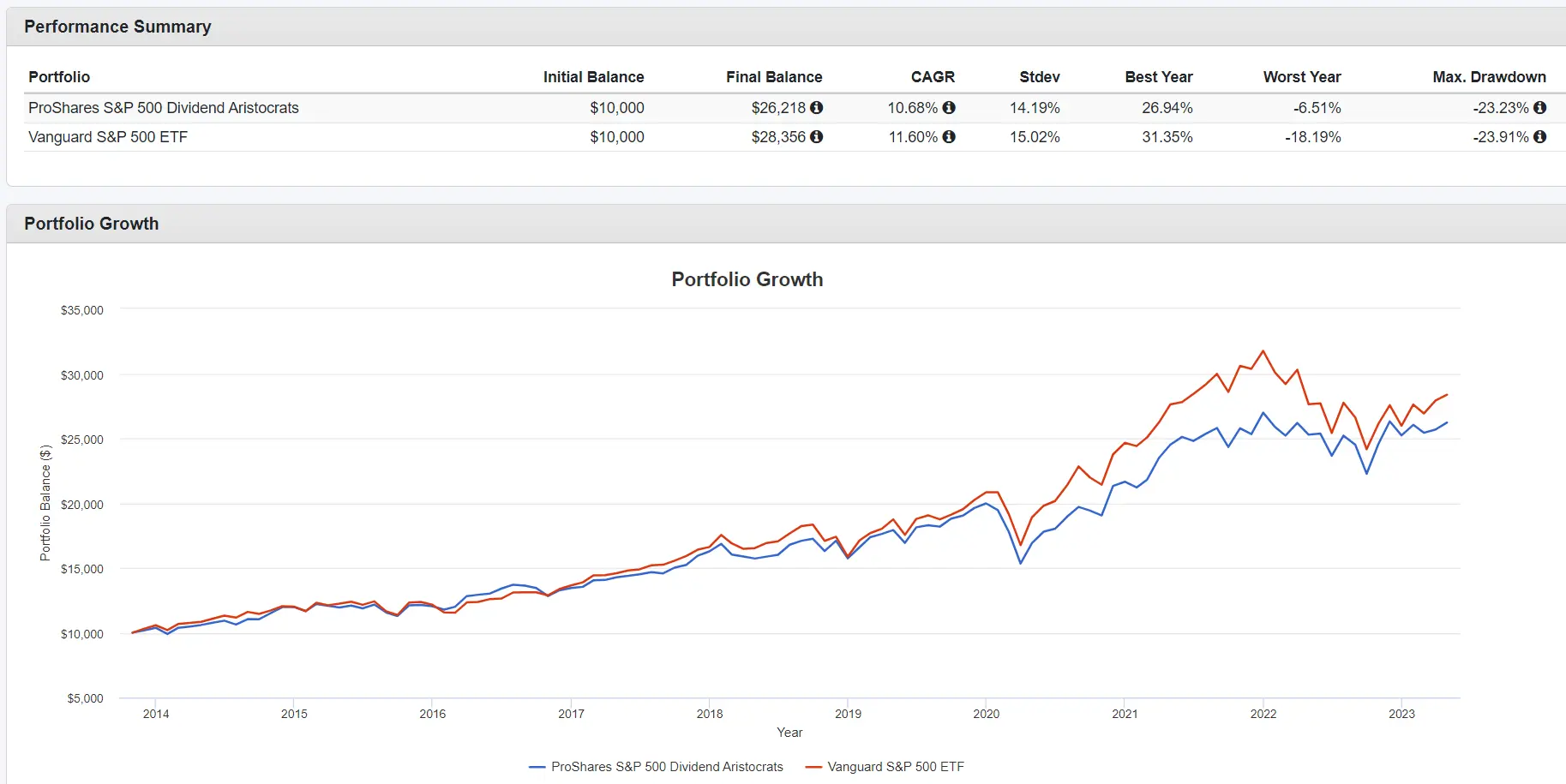
Task: Click the Portfolio Growth chart title
Action: (x=747, y=279)
